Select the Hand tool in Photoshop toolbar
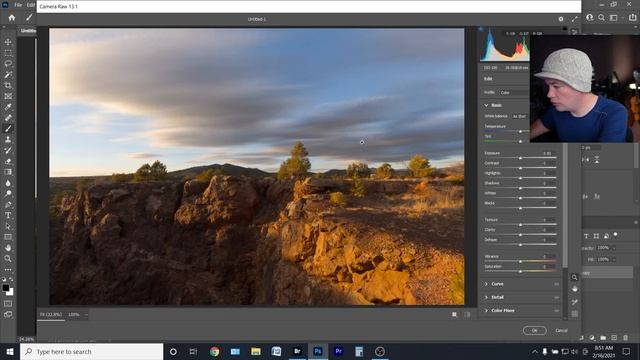Screen dimensions: 640x360 pos(8,248)
